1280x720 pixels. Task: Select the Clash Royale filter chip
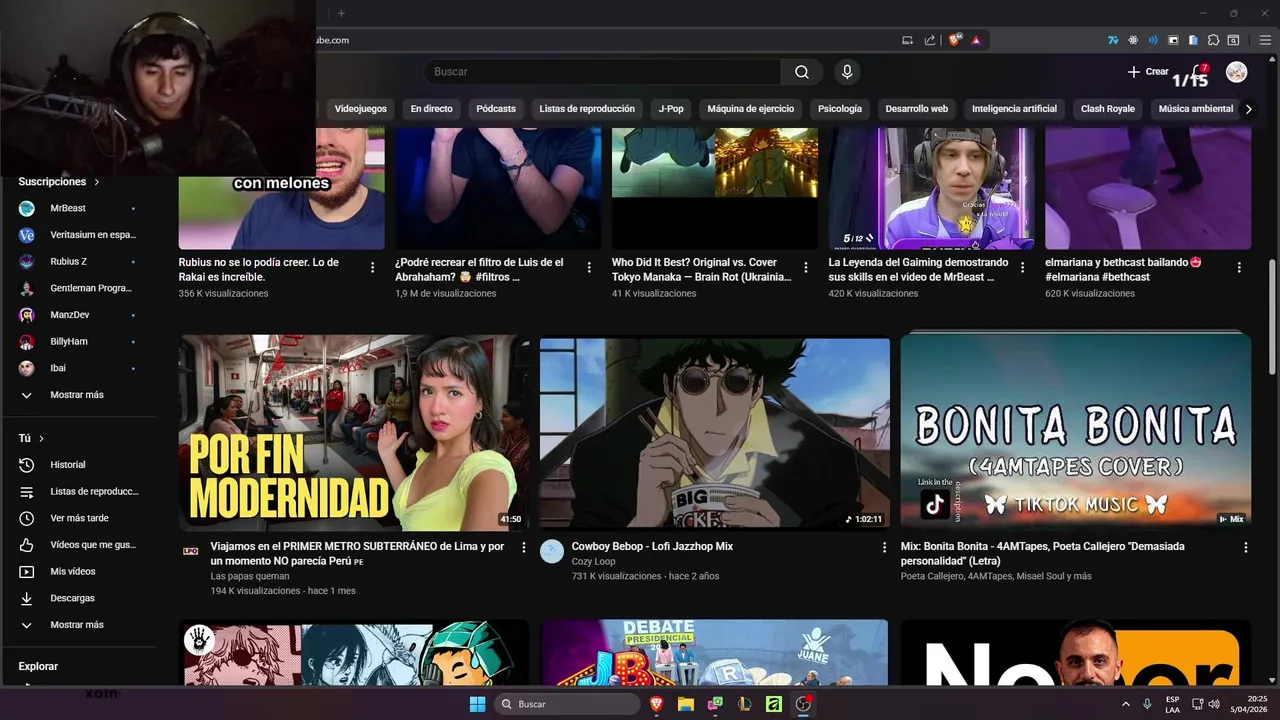click(1108, 109)
